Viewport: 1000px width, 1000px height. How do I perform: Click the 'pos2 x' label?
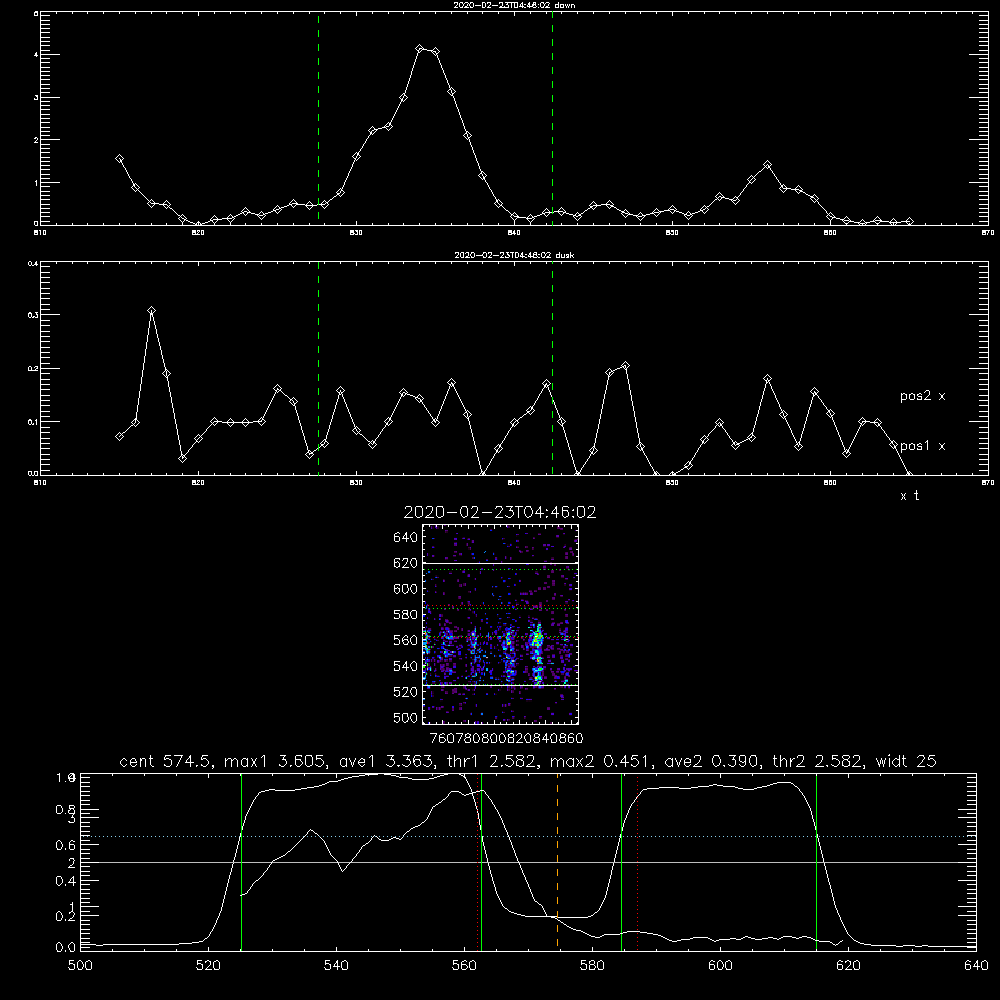[922, 395]
